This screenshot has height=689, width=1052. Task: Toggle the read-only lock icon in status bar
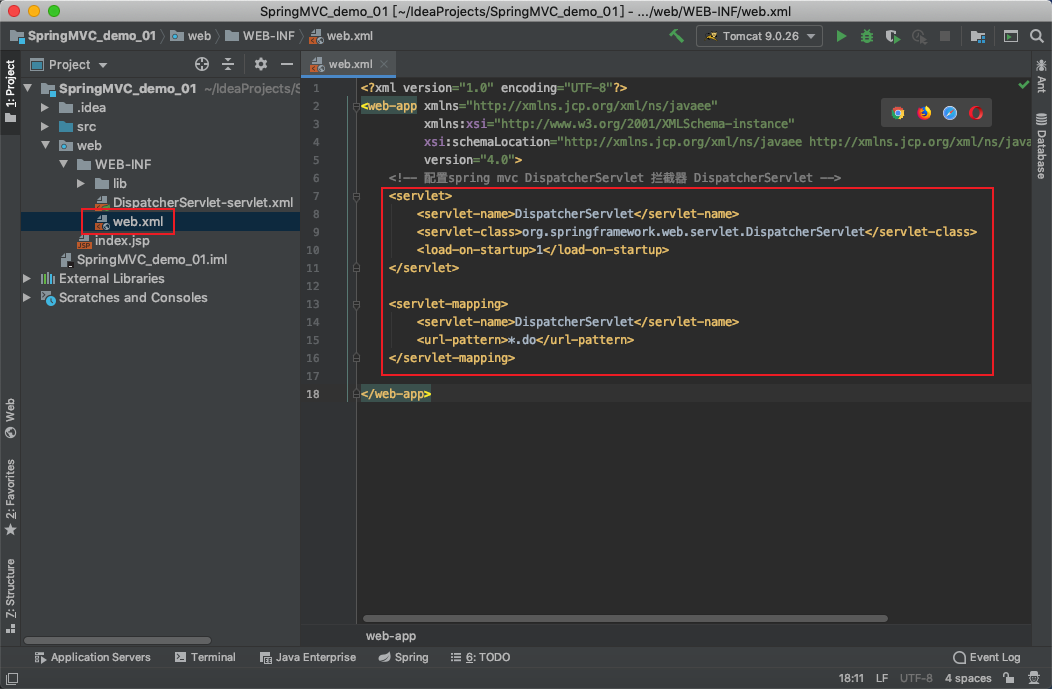tap(1008, 678)
